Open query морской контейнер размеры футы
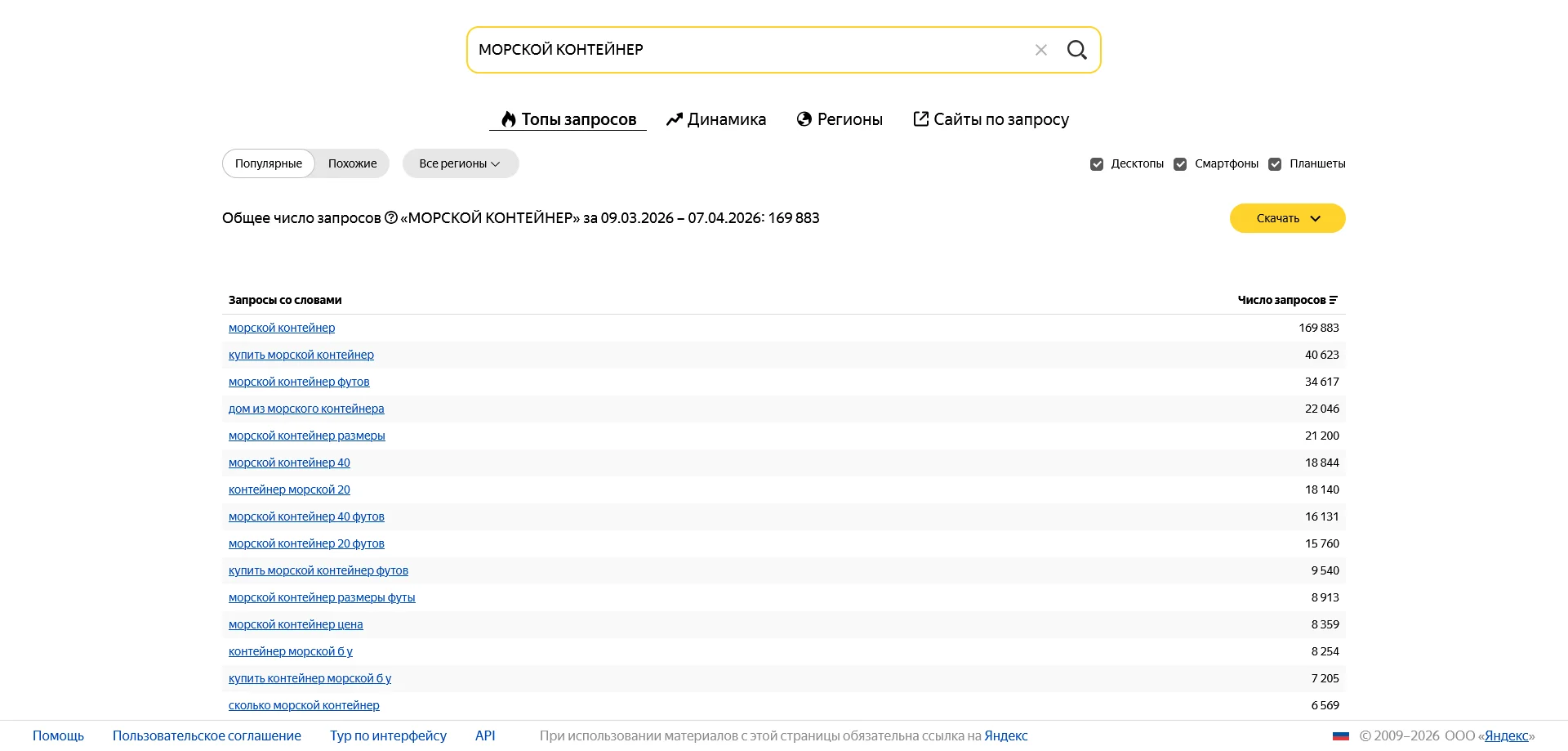 tap(322, 597)
